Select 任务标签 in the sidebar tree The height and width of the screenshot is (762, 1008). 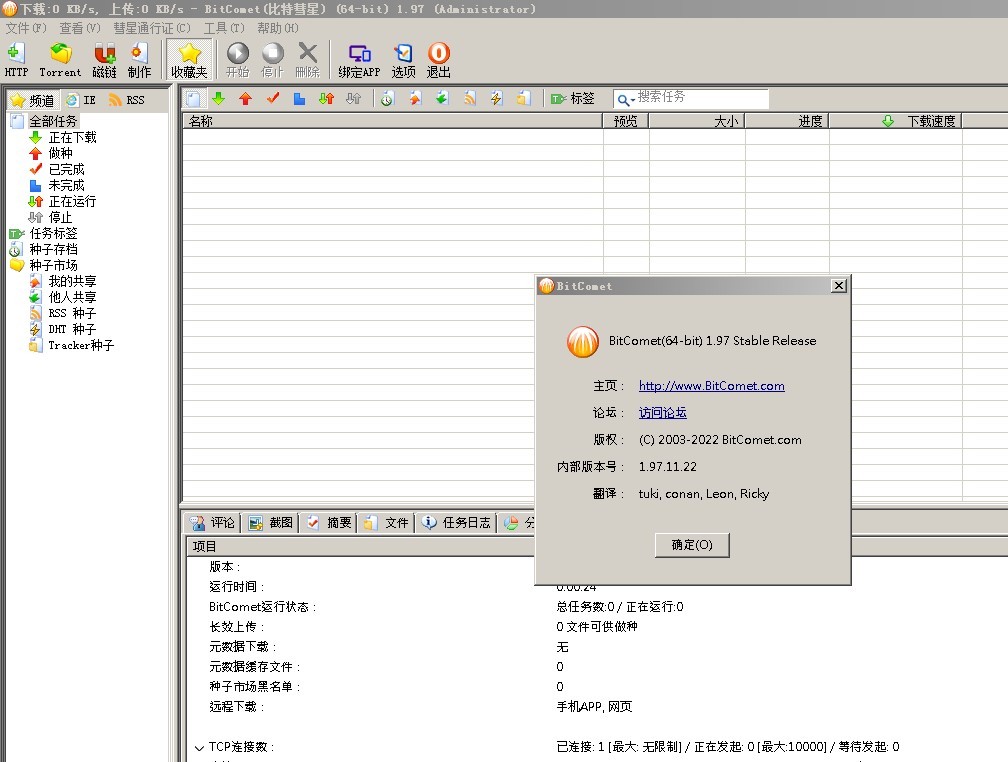click(53, 233)
